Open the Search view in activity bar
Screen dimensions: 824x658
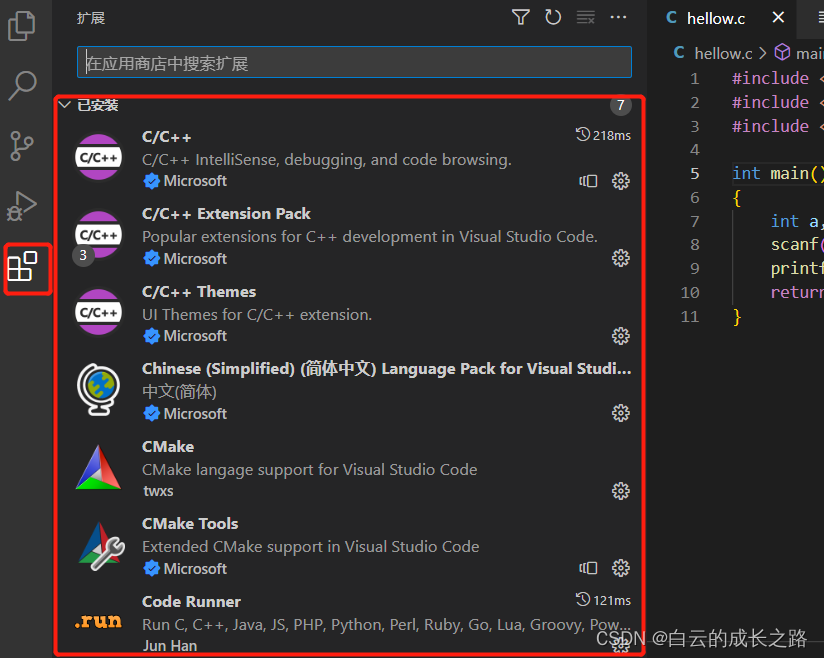(x=22, y=85)
